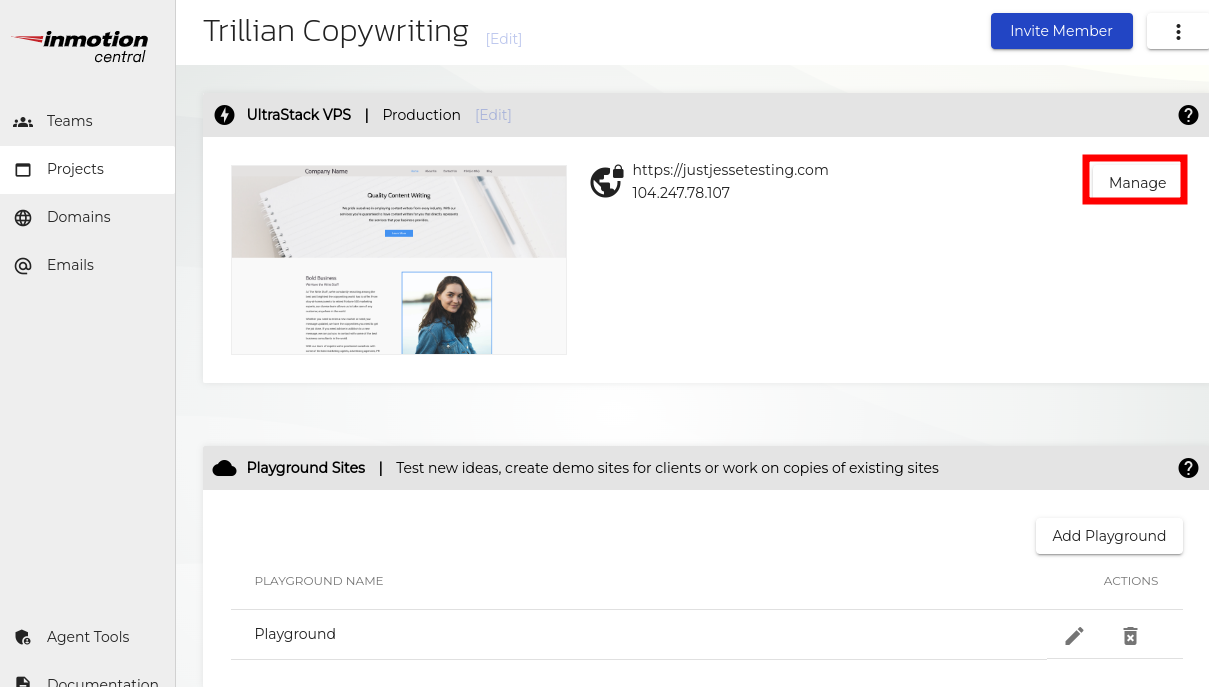Open https://justjessetesting.com link
The height and width of the screenshot is (687, 1209).
point(730,170)
